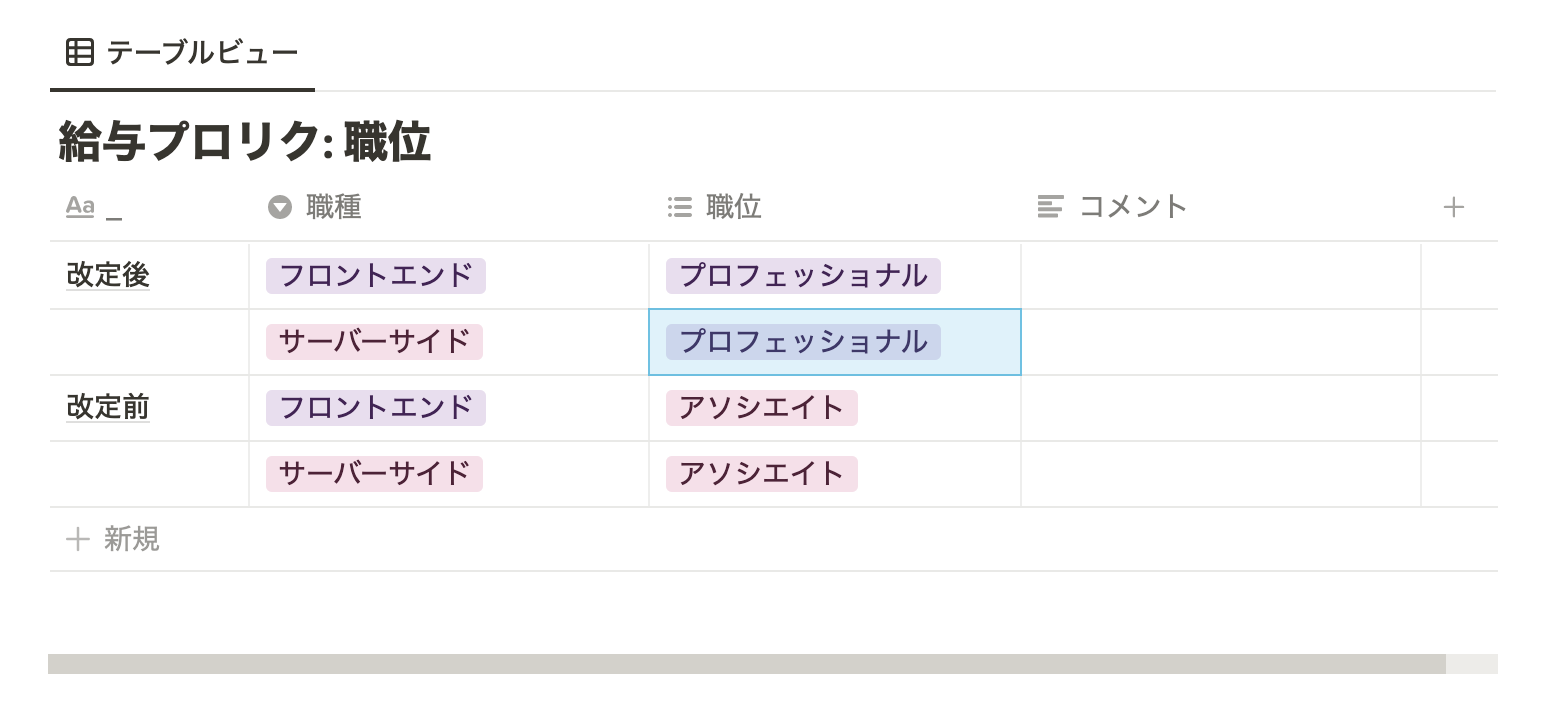The width and height of the screenshot is (1548, 718).
Task: Click the フロントエンド tag in the 改定後 row
Action: [x=376, y=276]
